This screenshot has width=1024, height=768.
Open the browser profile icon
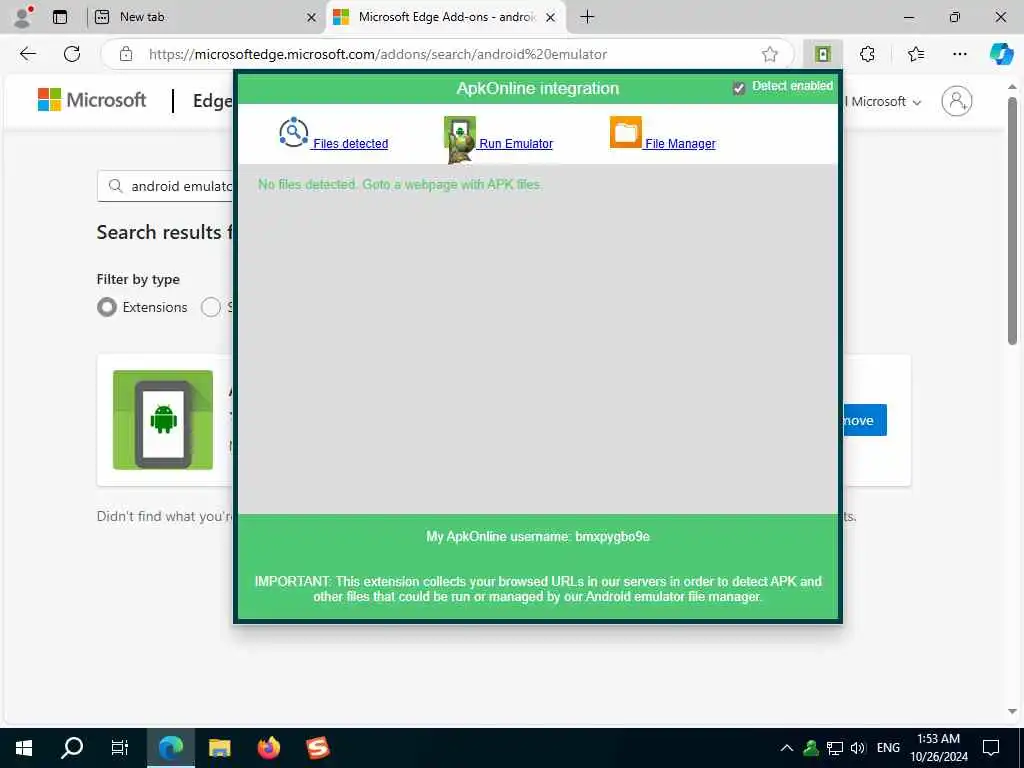pos(23,17)
